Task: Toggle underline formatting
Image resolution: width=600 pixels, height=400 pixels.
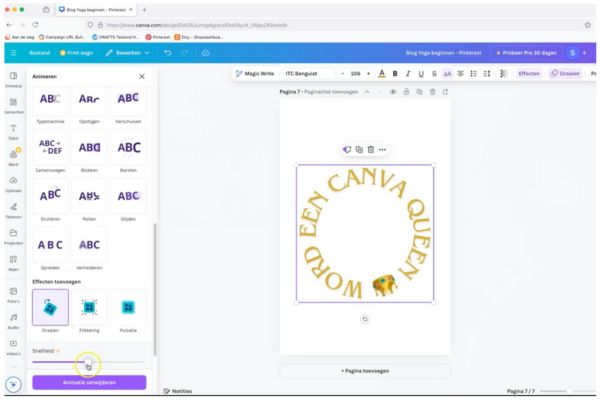Action: 421,73
